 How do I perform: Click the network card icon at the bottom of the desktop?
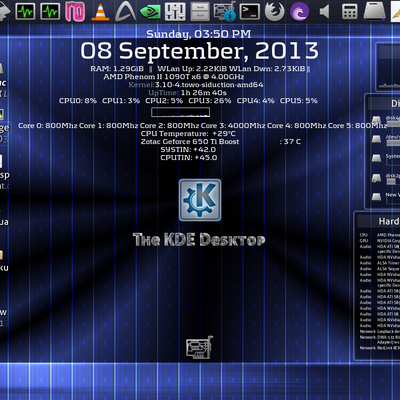point(199,347)
